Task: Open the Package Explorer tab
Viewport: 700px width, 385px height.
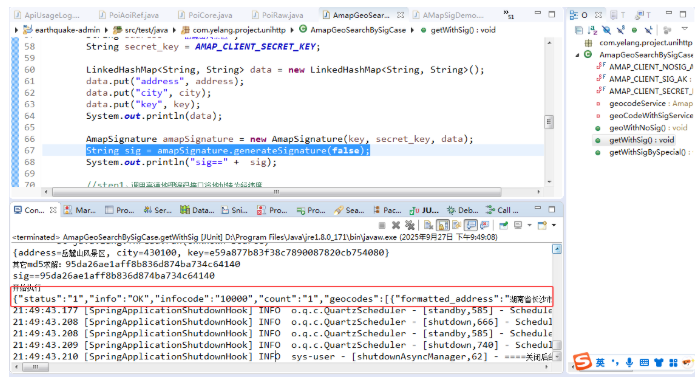Action: coord(387,210)
